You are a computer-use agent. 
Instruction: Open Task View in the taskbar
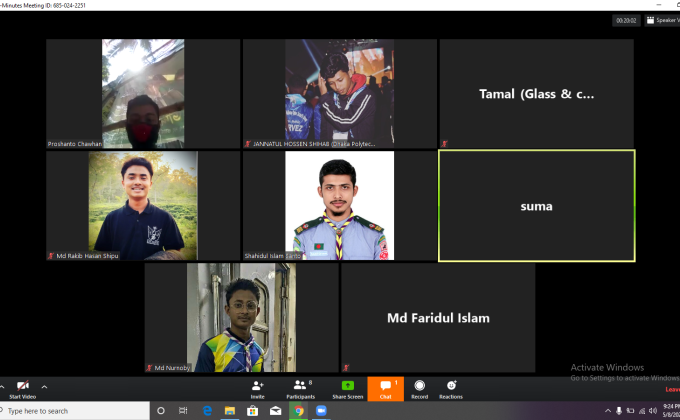[x=183, y=411]
